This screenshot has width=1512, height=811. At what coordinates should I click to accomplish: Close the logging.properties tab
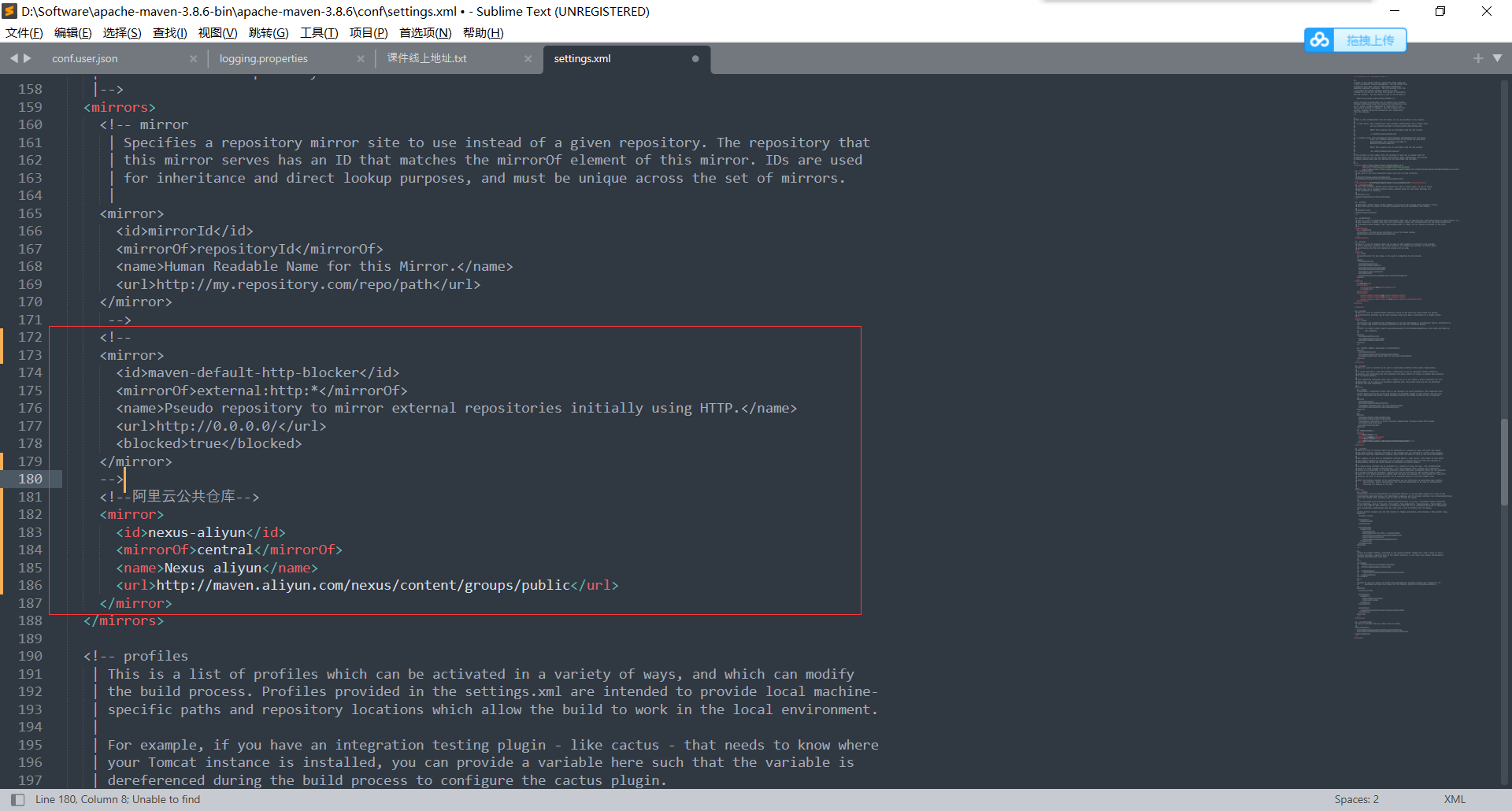pos(361,59)
